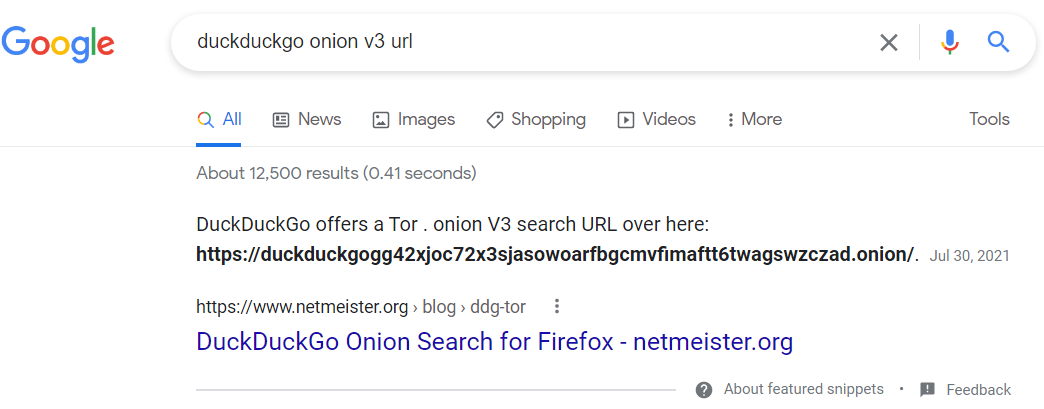This screenshot has height=409, width=1044.
Task: Click the netmeister.org breadcrumb URL
Action: [x=360, y=306]
